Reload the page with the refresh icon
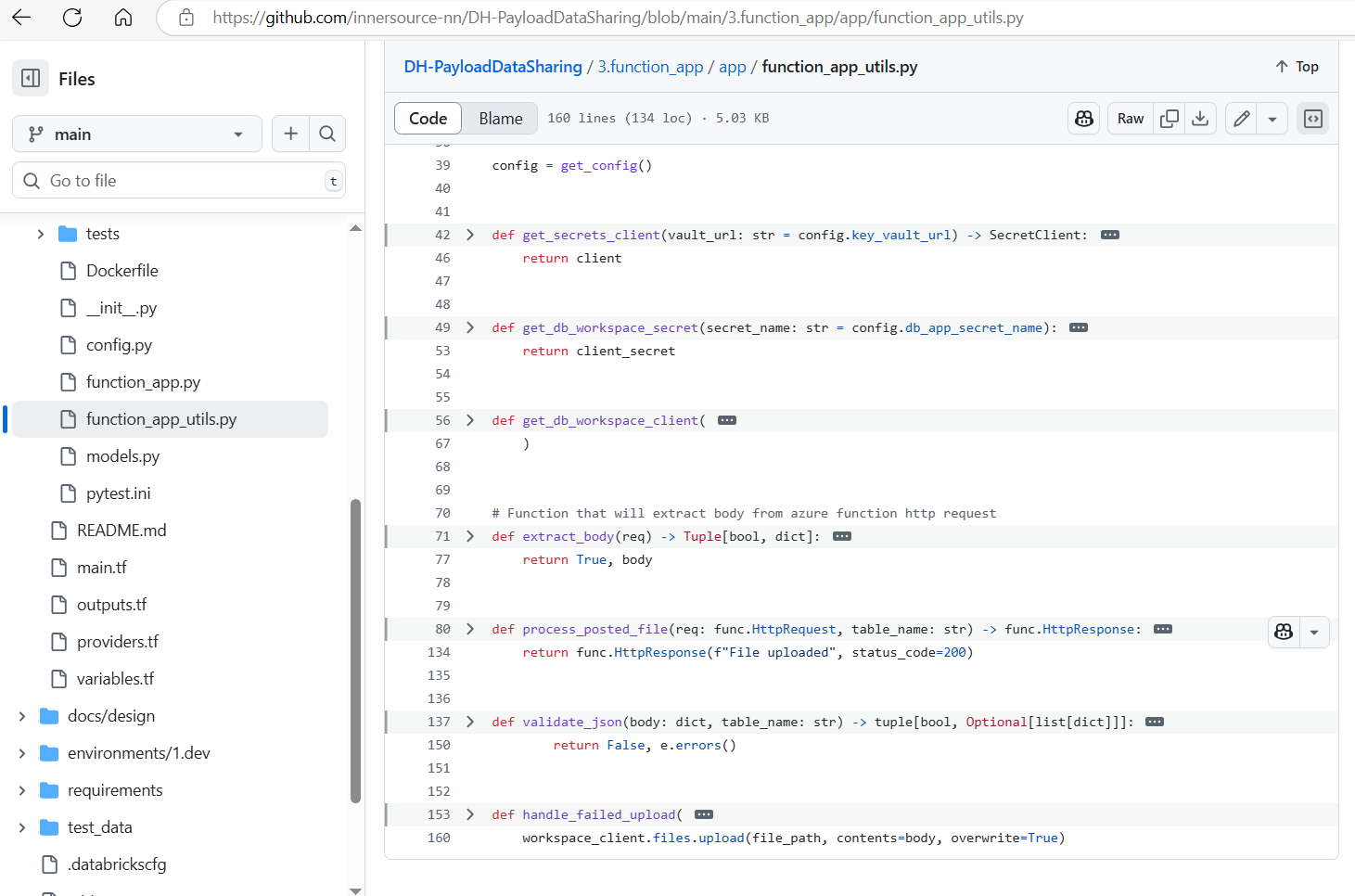 pos(72,18)
